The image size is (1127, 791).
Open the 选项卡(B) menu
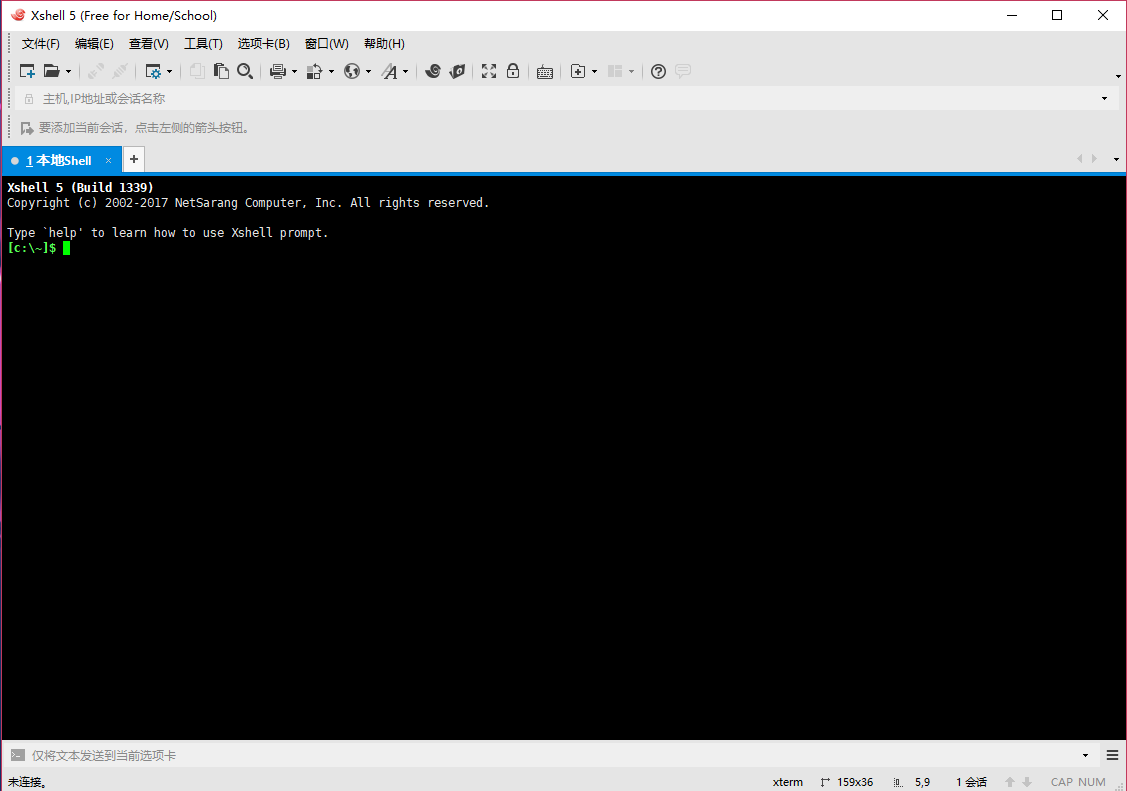pos(264,44)
